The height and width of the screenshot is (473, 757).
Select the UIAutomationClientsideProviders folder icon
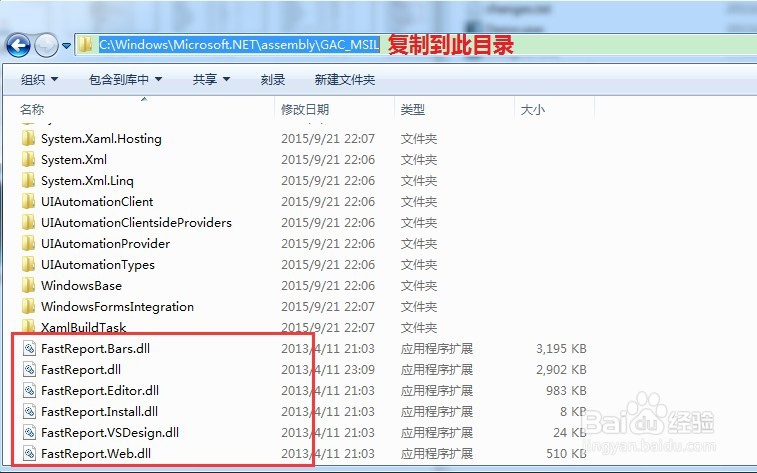pyautogui.click(x=28, y=223)
